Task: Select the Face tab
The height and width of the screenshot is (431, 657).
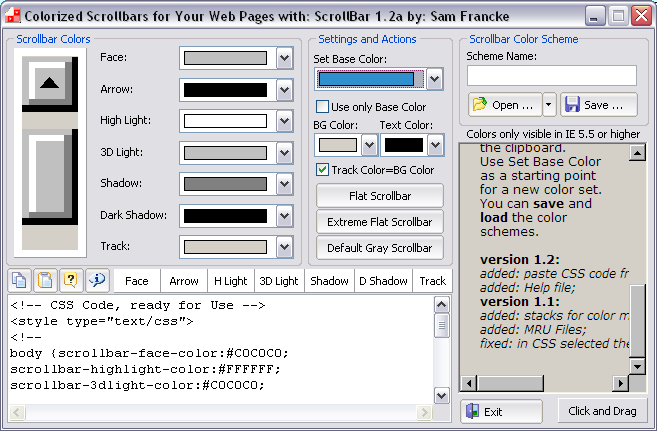Action: pyautogui.click(x=137, y=281)
